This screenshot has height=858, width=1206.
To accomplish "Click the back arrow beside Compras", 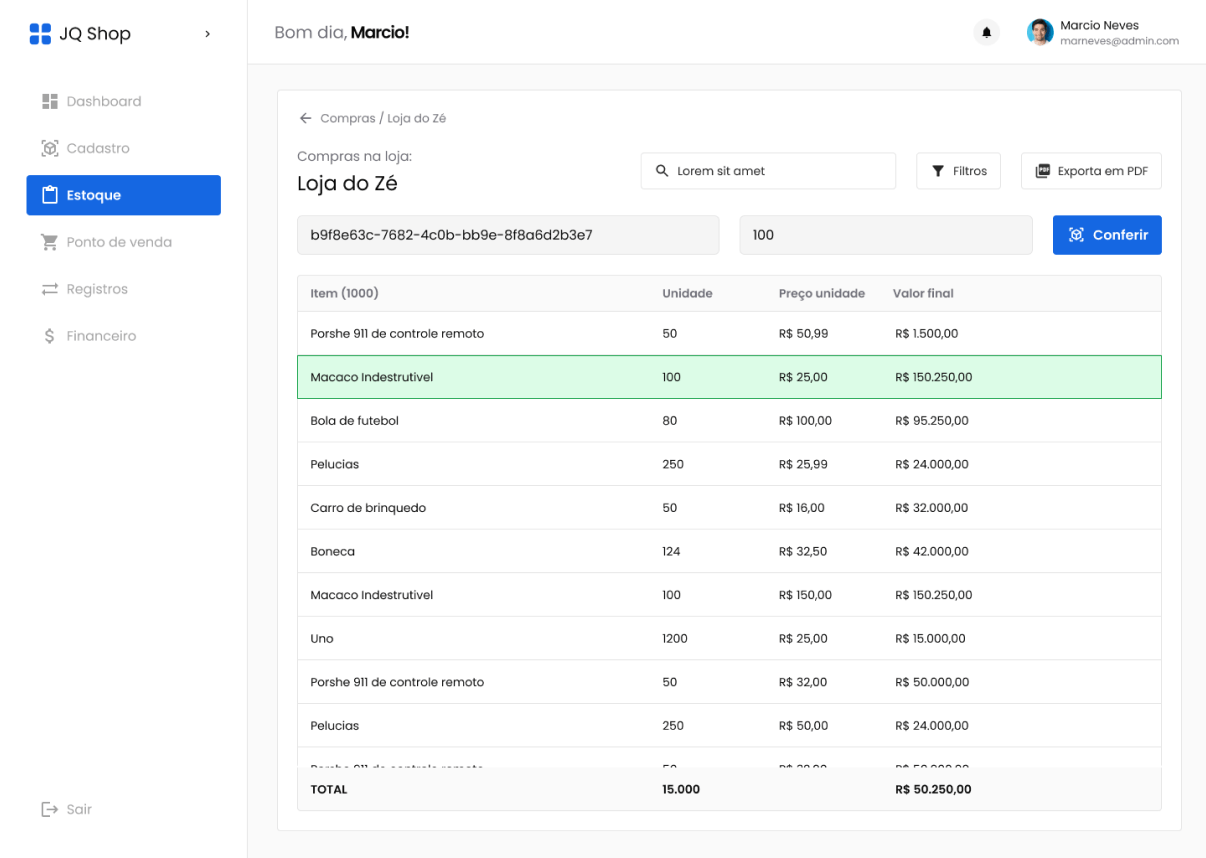I will click(x=306, y=118).
